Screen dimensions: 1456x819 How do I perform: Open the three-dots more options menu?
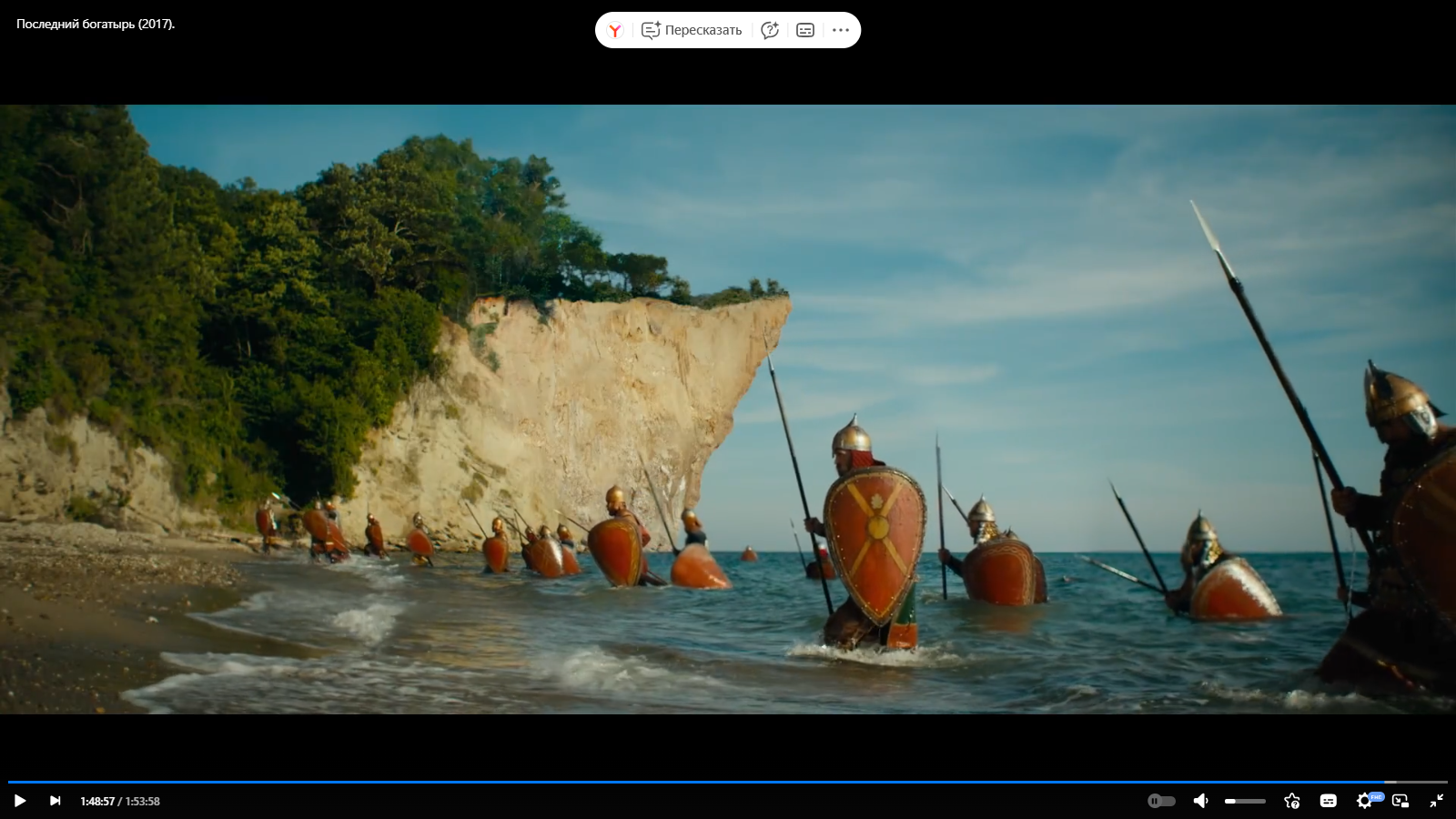[x=841, y=30]
